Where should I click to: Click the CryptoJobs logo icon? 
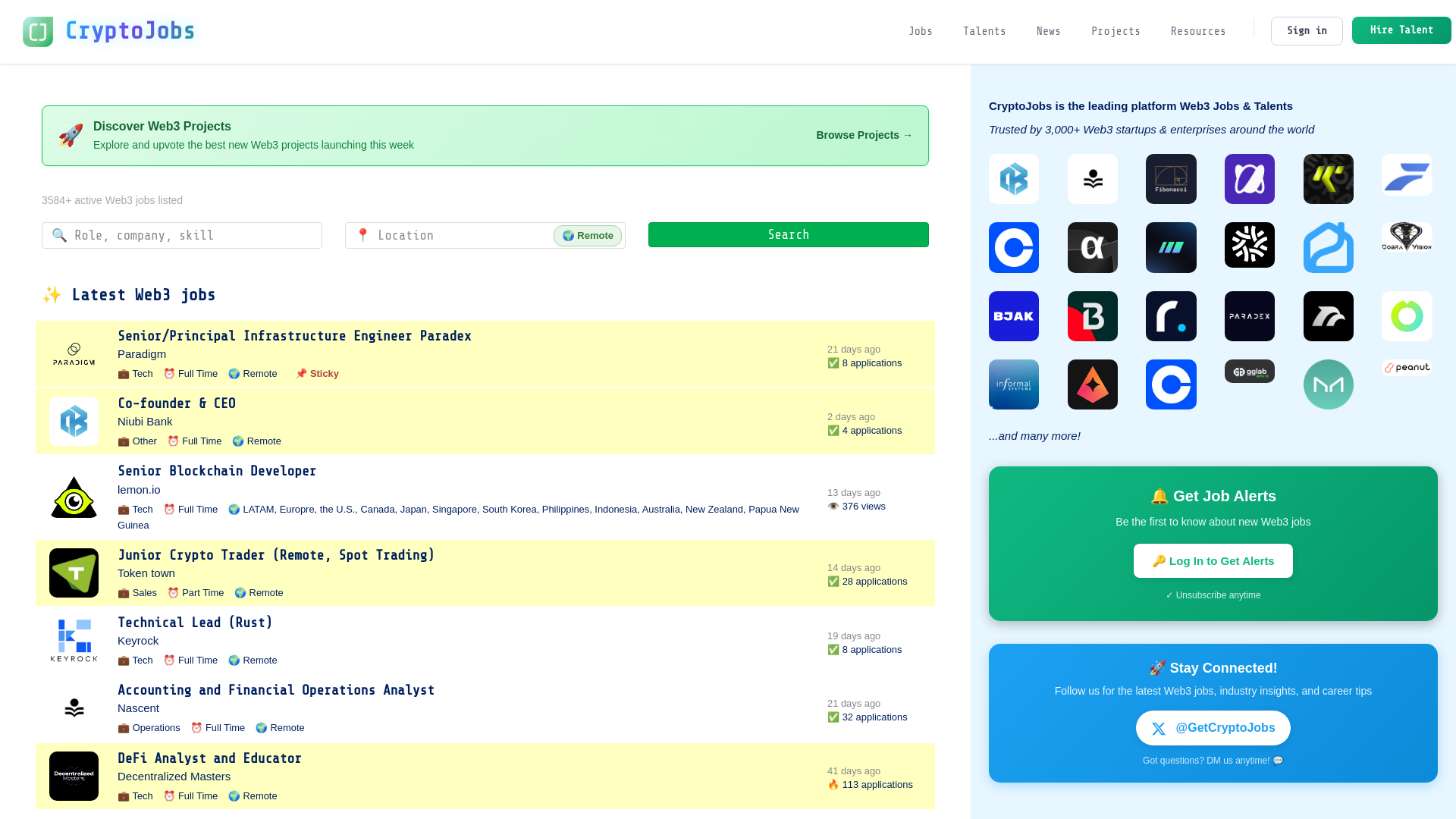38,32
